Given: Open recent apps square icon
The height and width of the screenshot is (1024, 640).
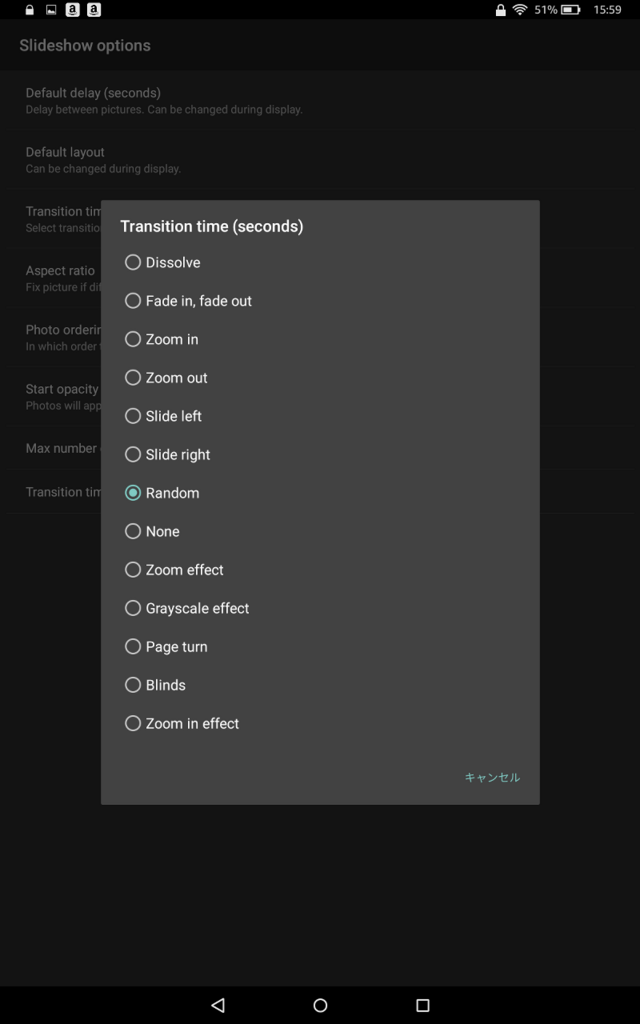Looking at the screenshot, I should pyautogui.click(x=423, y=1004).
